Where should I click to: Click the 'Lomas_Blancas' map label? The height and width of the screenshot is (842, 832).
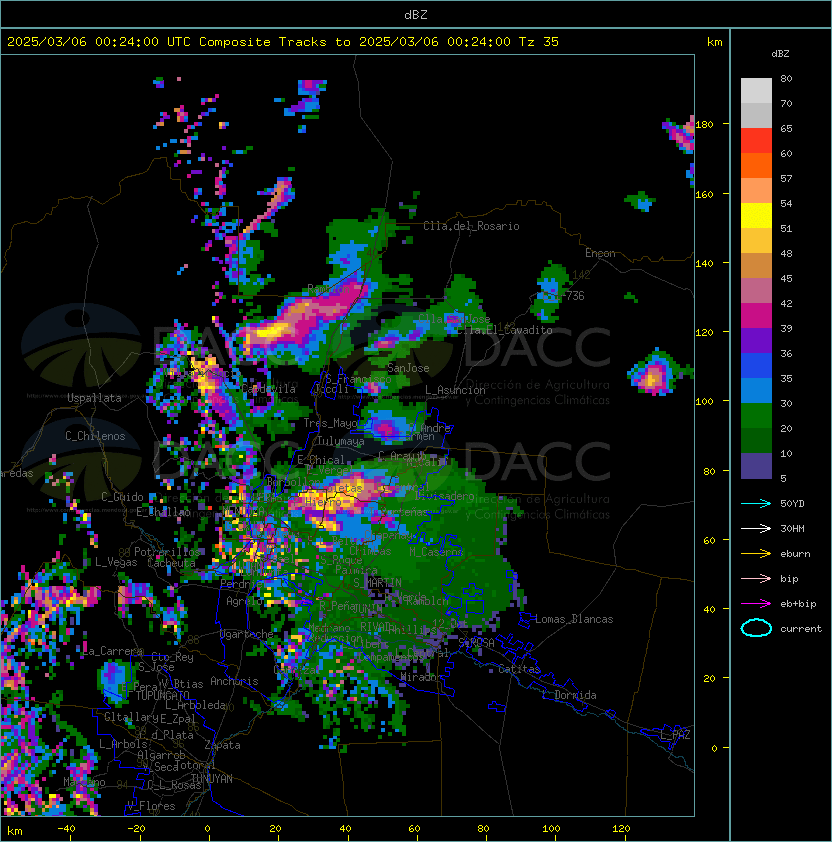click(574, 619)
